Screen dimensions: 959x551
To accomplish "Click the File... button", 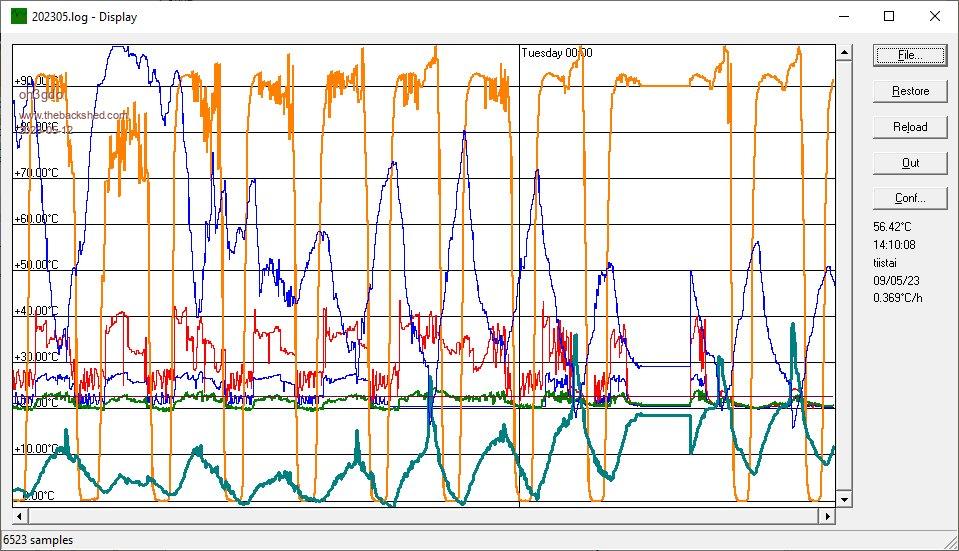I will [909, 55].
